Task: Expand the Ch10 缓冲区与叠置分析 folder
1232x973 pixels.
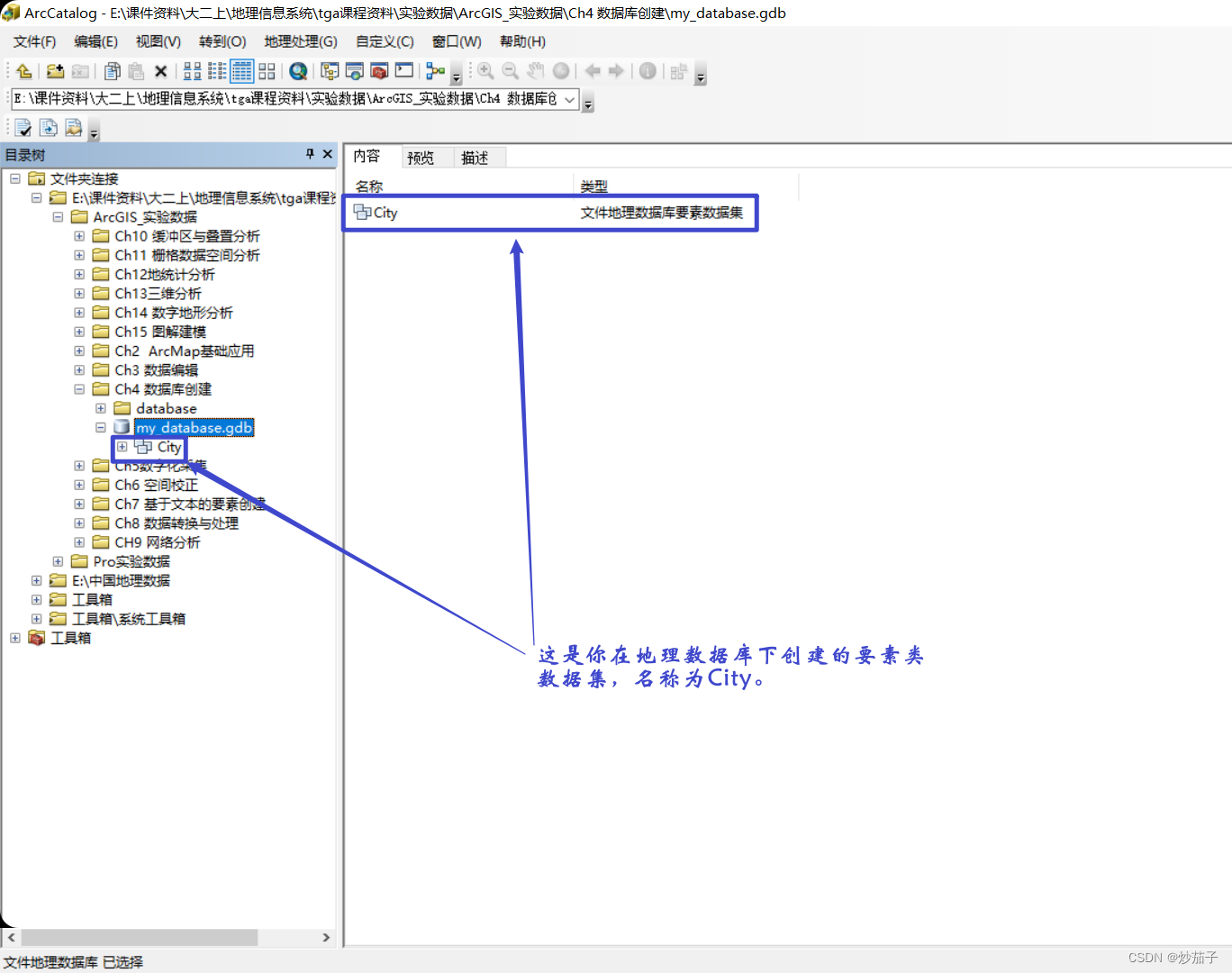Action: point(79,236)
